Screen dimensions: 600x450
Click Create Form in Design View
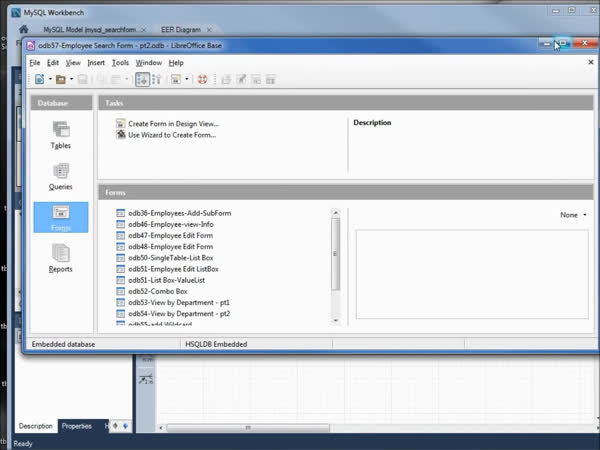tap(172, 124)
